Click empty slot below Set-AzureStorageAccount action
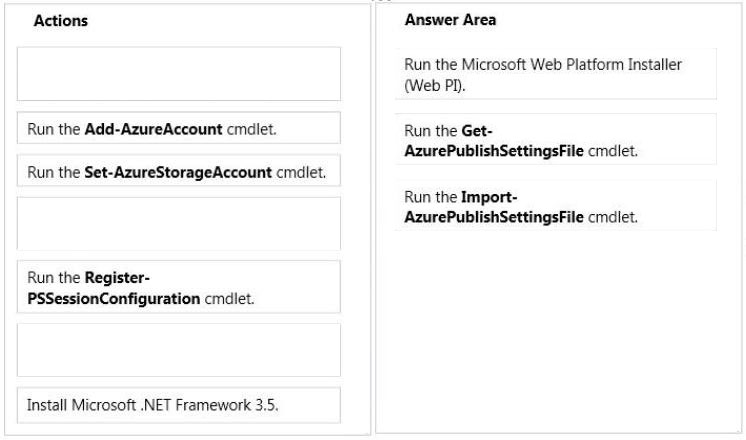 (179, 224)
